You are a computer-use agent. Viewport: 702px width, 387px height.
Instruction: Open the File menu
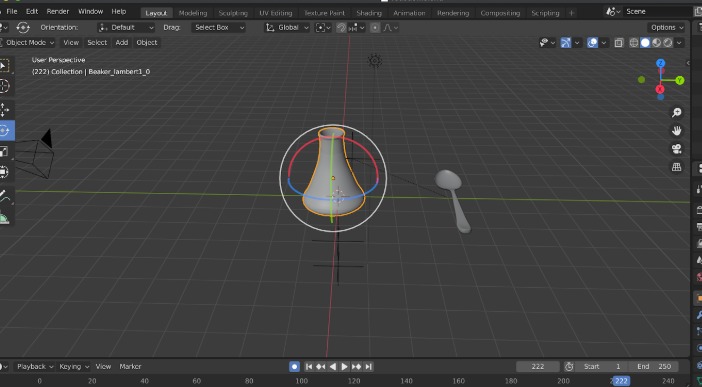[12, 12]
